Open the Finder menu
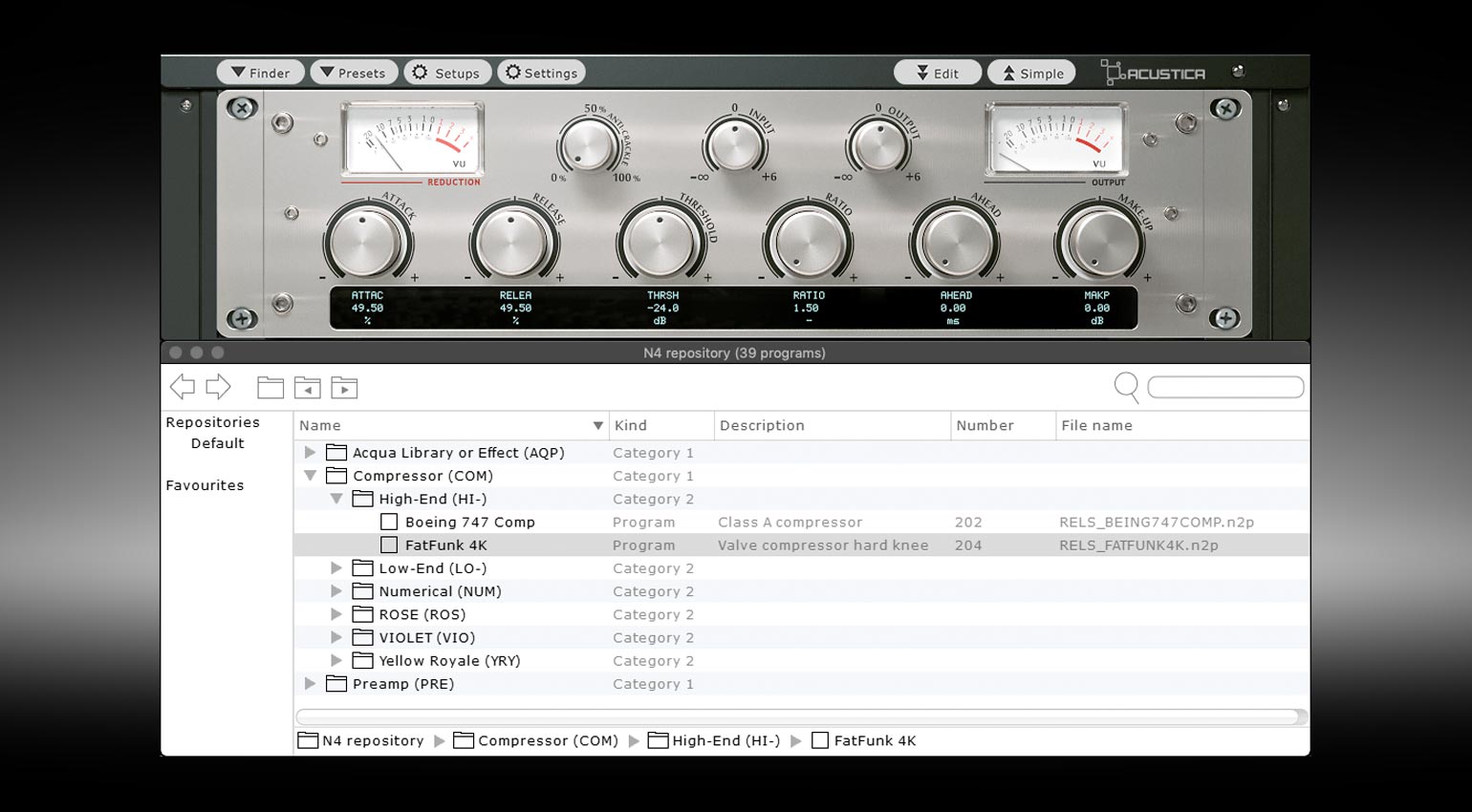The image size is (1472, 812). coord(261,73)
